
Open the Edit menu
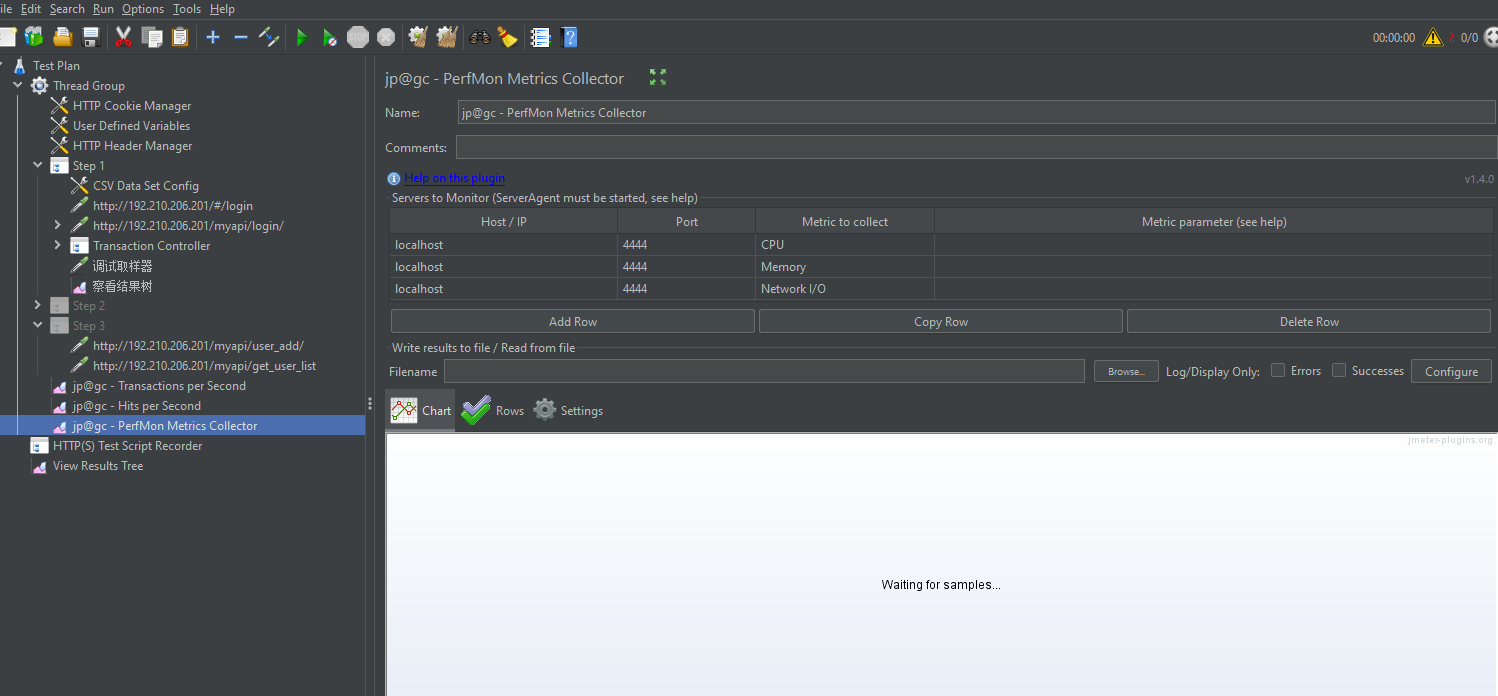pyautogui.click(x=31, y=9)
